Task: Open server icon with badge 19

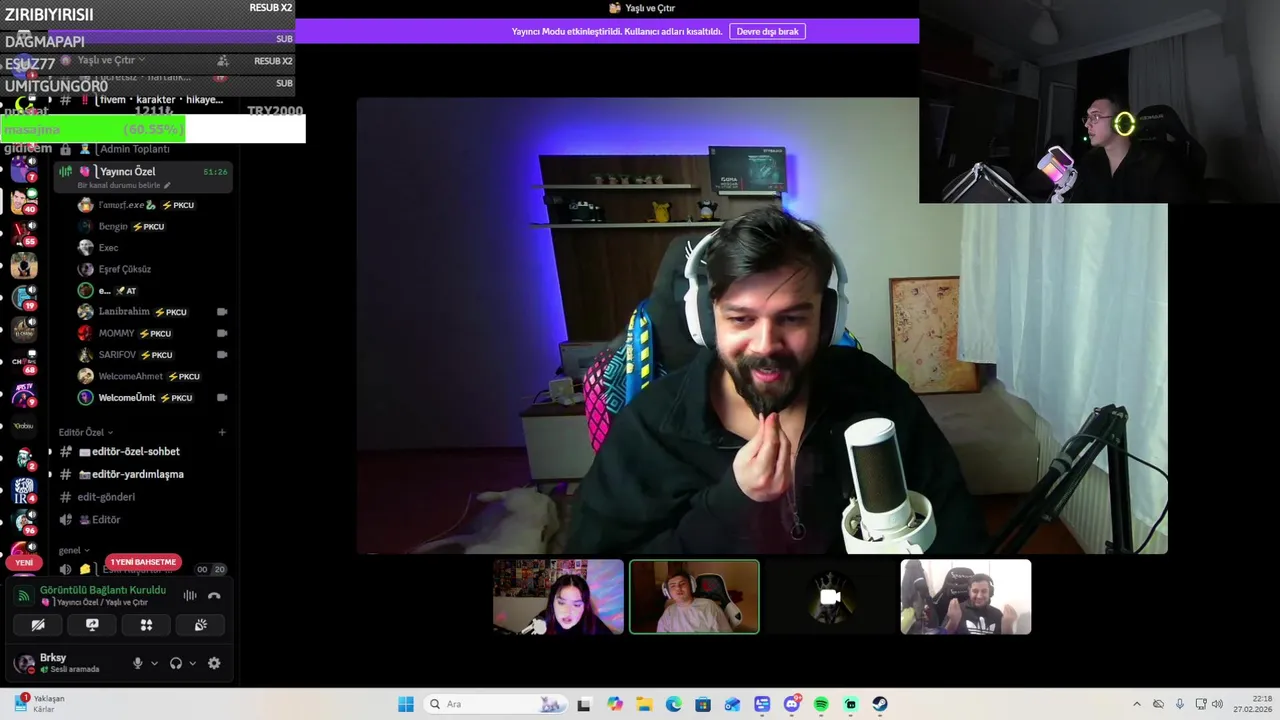Action: (x=24, y=297)
